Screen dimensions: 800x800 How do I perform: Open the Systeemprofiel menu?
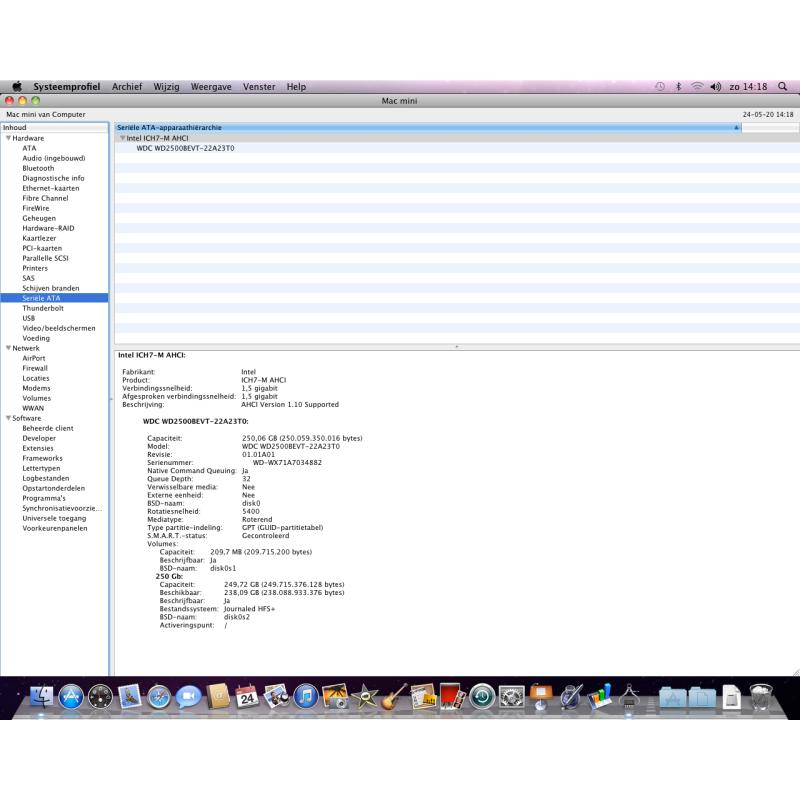tap(66, 87)
